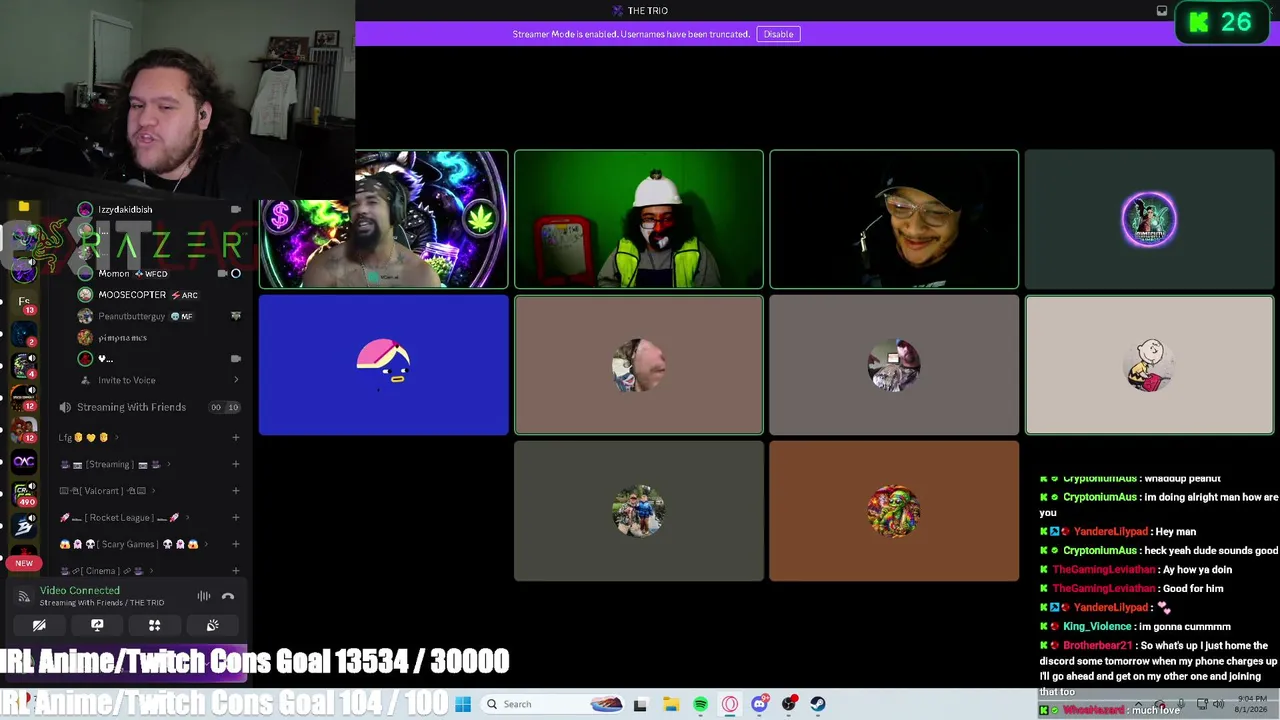
Task: Open Task View on taskbar
Action: coord(640,704)
